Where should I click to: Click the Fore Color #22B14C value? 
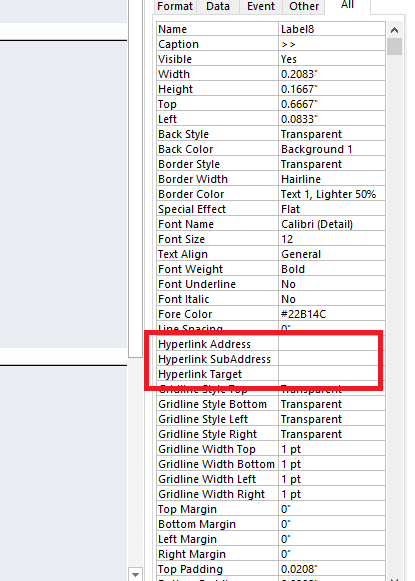click(332, 314)
